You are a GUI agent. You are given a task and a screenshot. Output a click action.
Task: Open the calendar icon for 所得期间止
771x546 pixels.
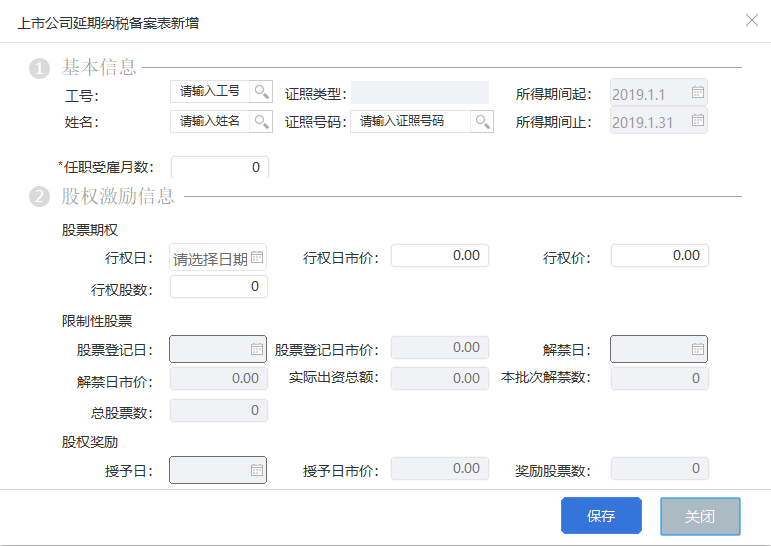point(698,121)
